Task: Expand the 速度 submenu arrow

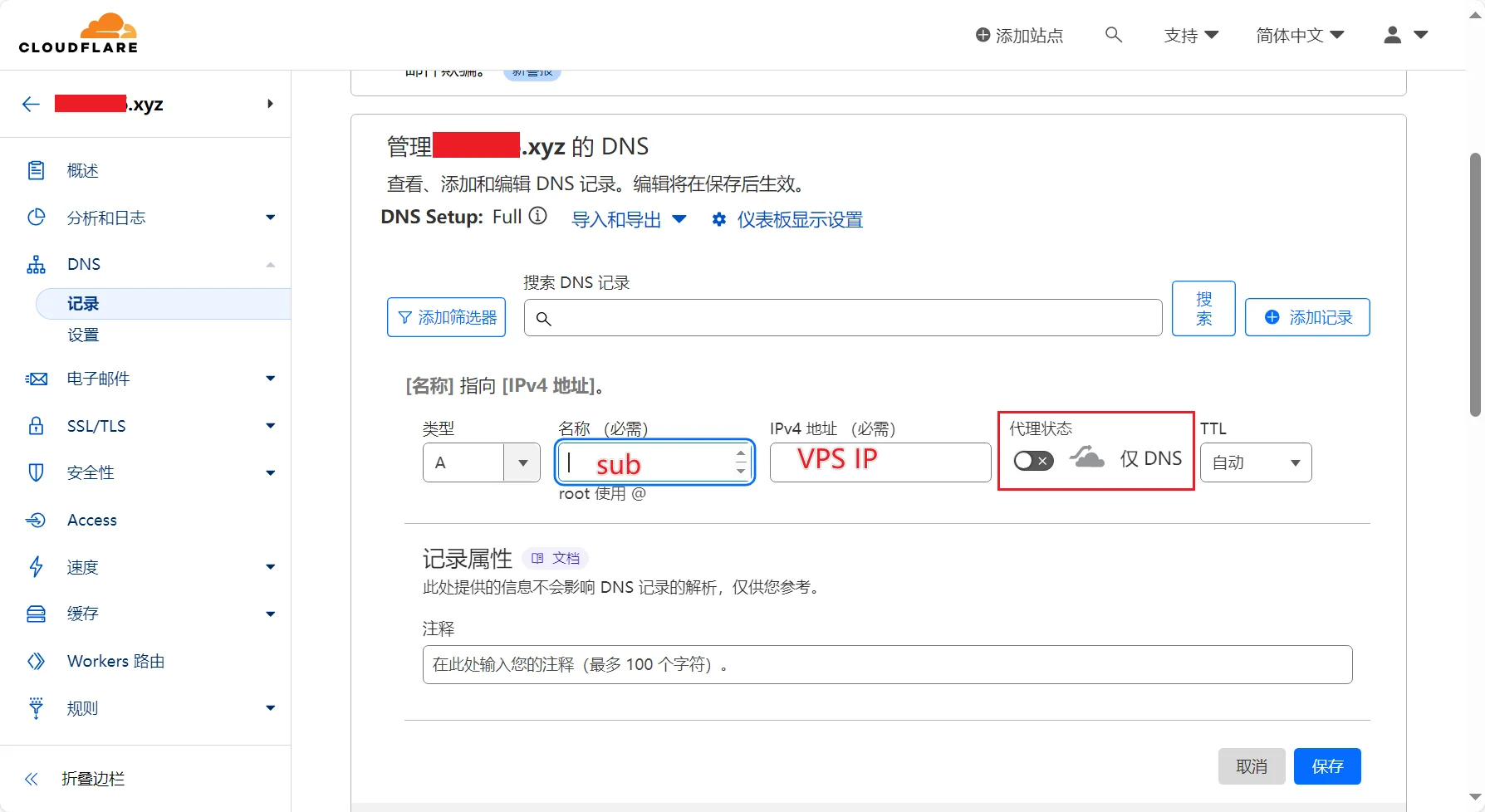Action: coord(270,567)
